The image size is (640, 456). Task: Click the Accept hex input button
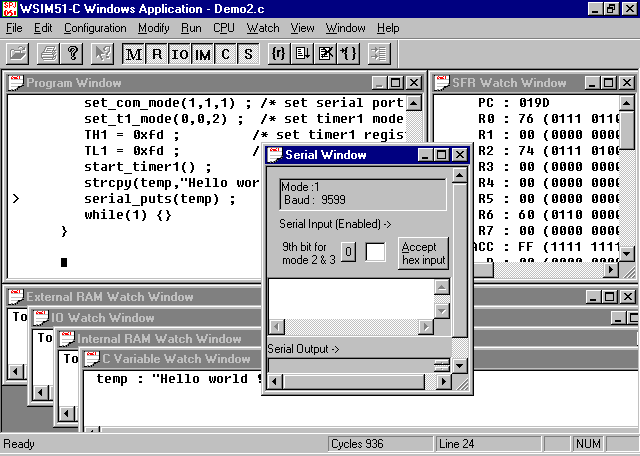tap(423, 253)
